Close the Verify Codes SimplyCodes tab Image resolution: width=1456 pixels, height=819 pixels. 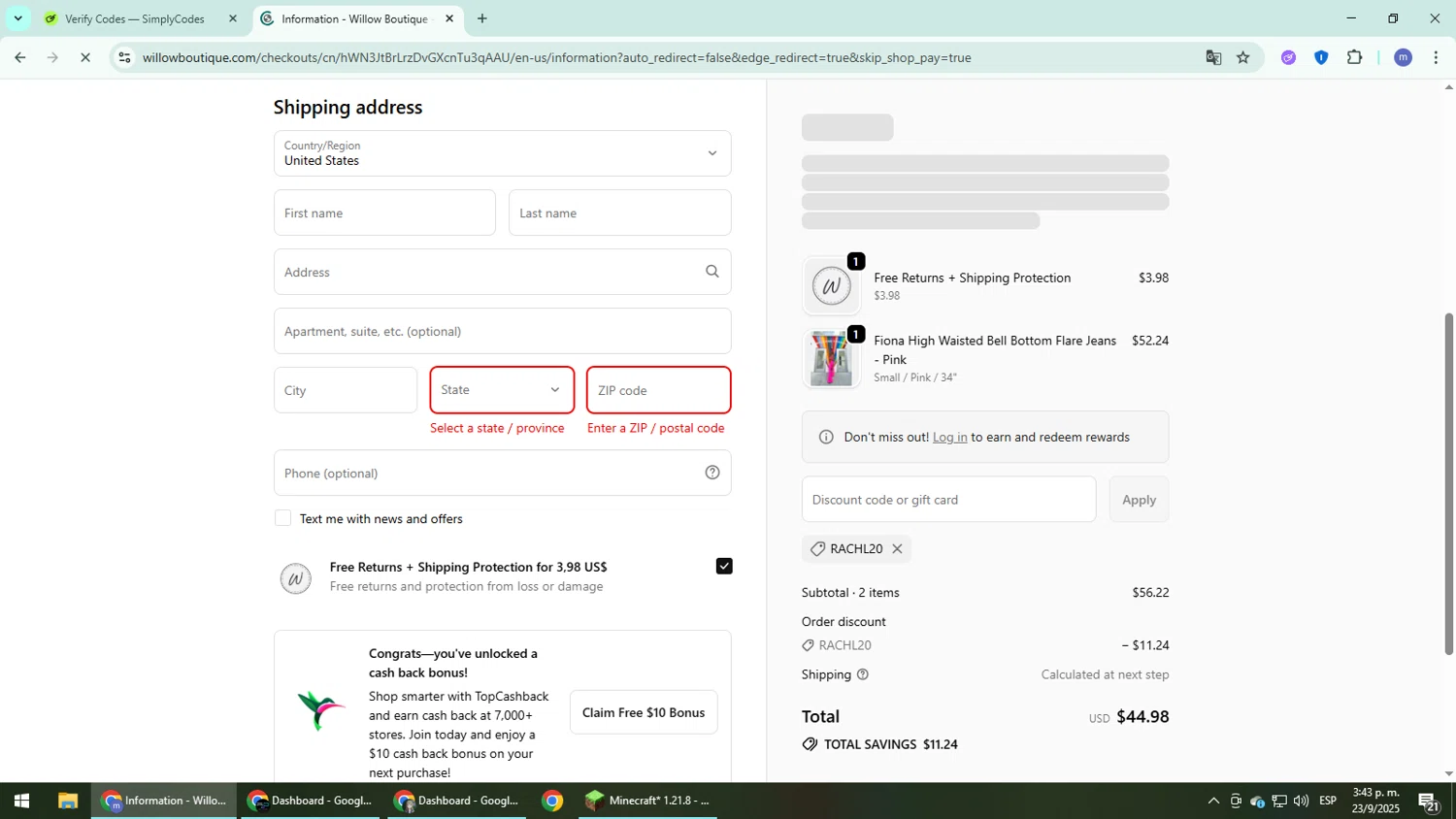pyautogui.click(x=232, y=18)
